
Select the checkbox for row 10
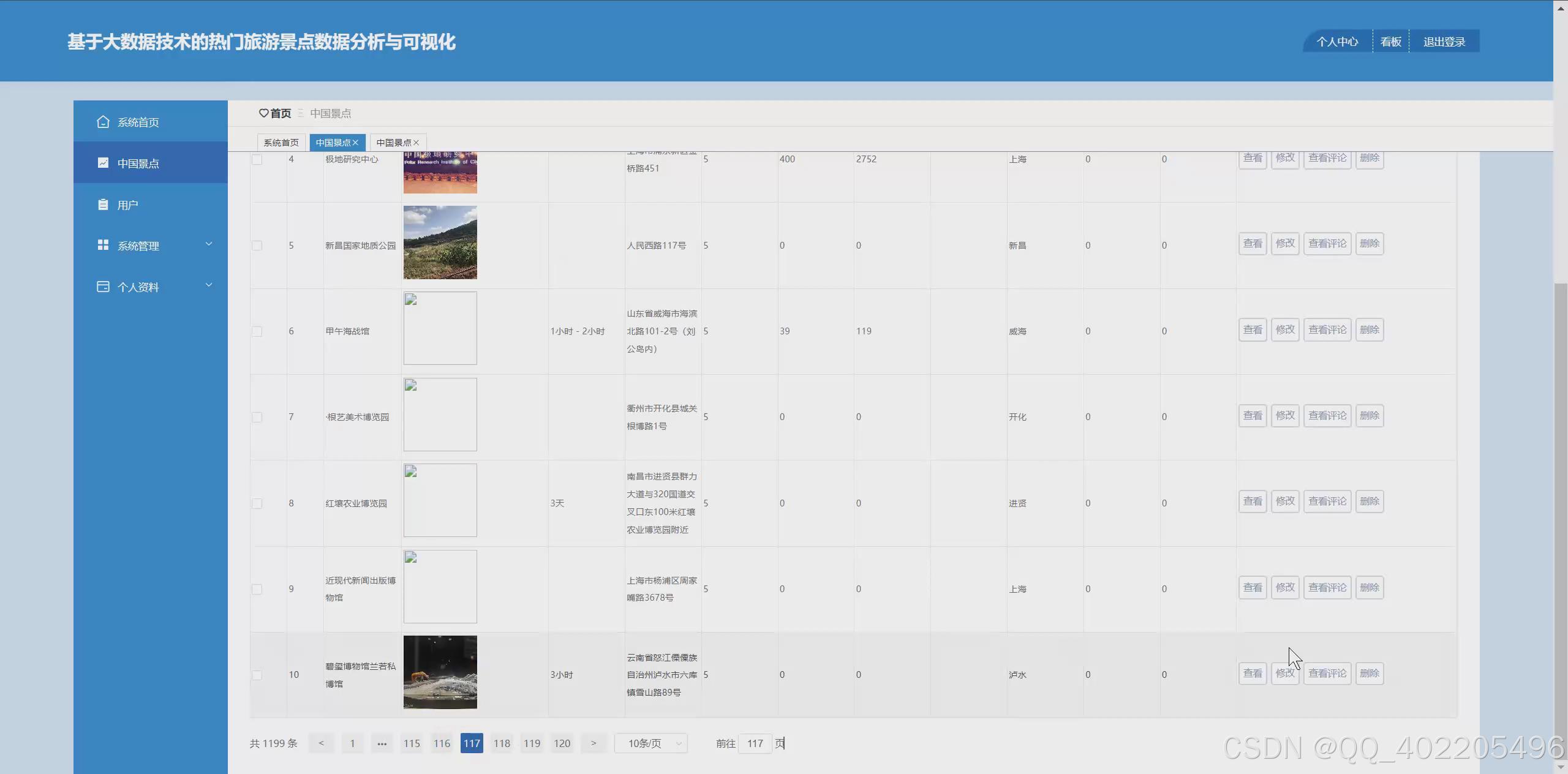point(257,675)
